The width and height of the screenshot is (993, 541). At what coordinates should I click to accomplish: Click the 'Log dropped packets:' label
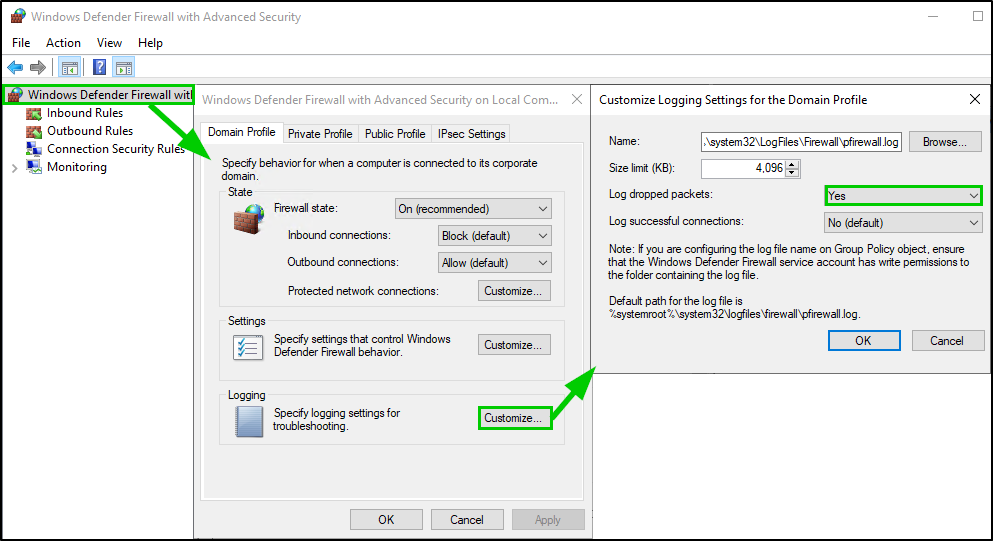point(661,194)
